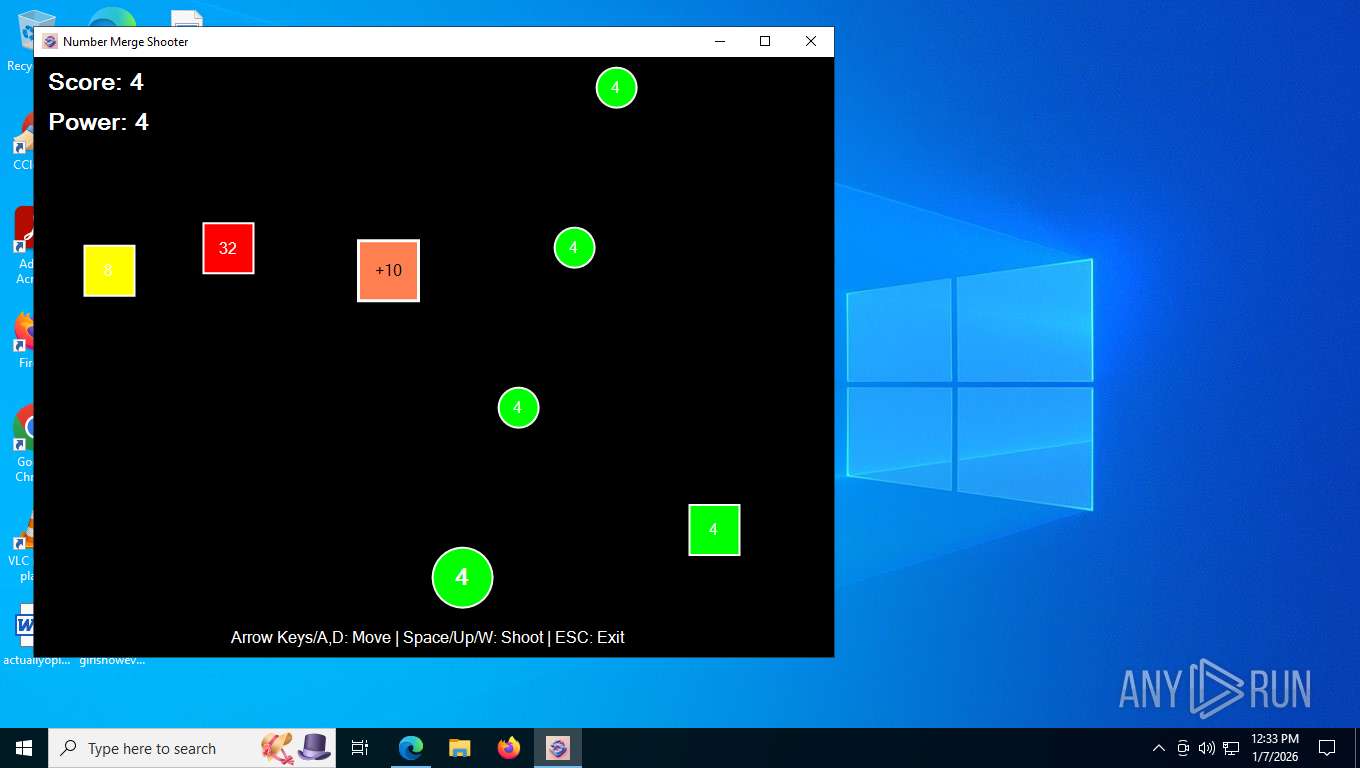Launch Firefox from taskbar
Image resolution: width=1360 pixels, height=768 pixels.
coord(509,748)
